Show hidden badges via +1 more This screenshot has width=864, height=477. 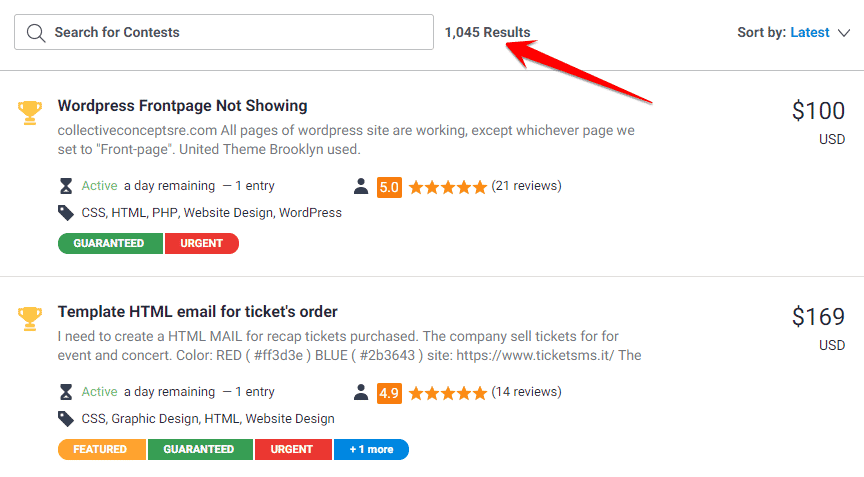coord(371,449)
